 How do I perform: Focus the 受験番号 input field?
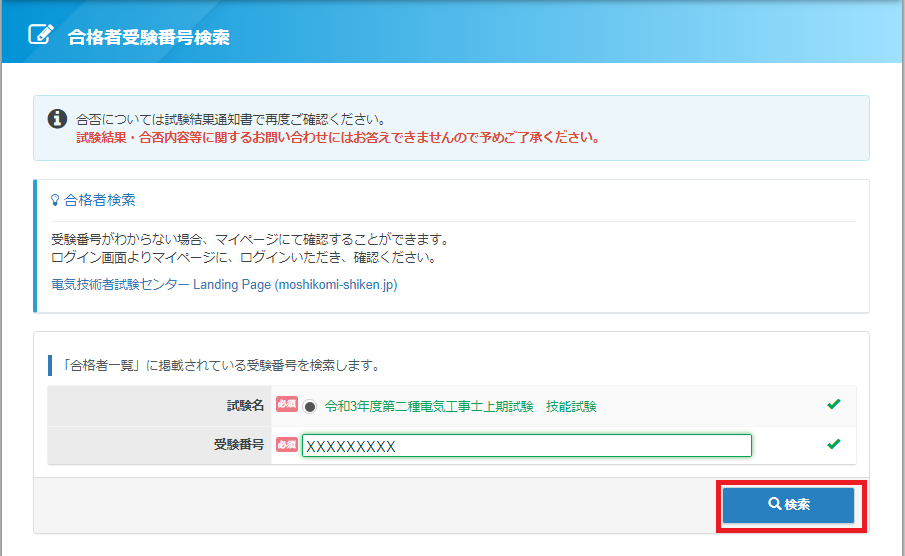[x=526, y=446]
